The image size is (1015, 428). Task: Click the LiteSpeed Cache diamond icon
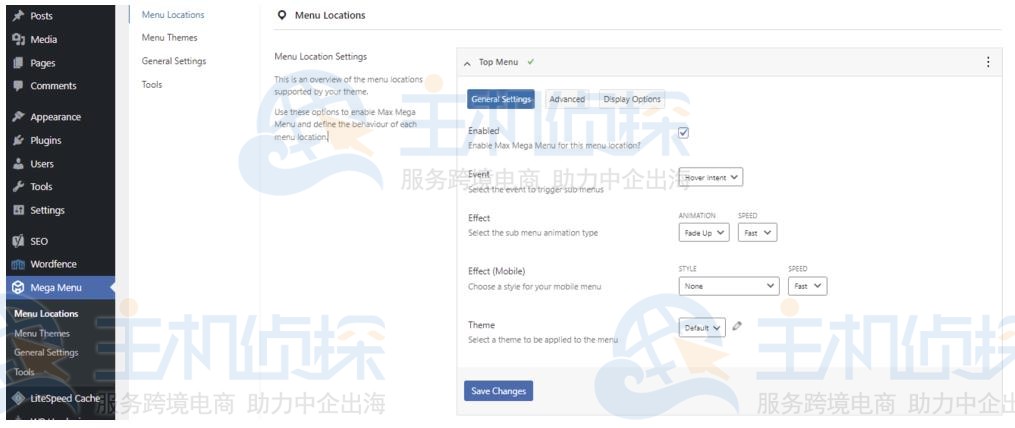click(x=18, y=398)
